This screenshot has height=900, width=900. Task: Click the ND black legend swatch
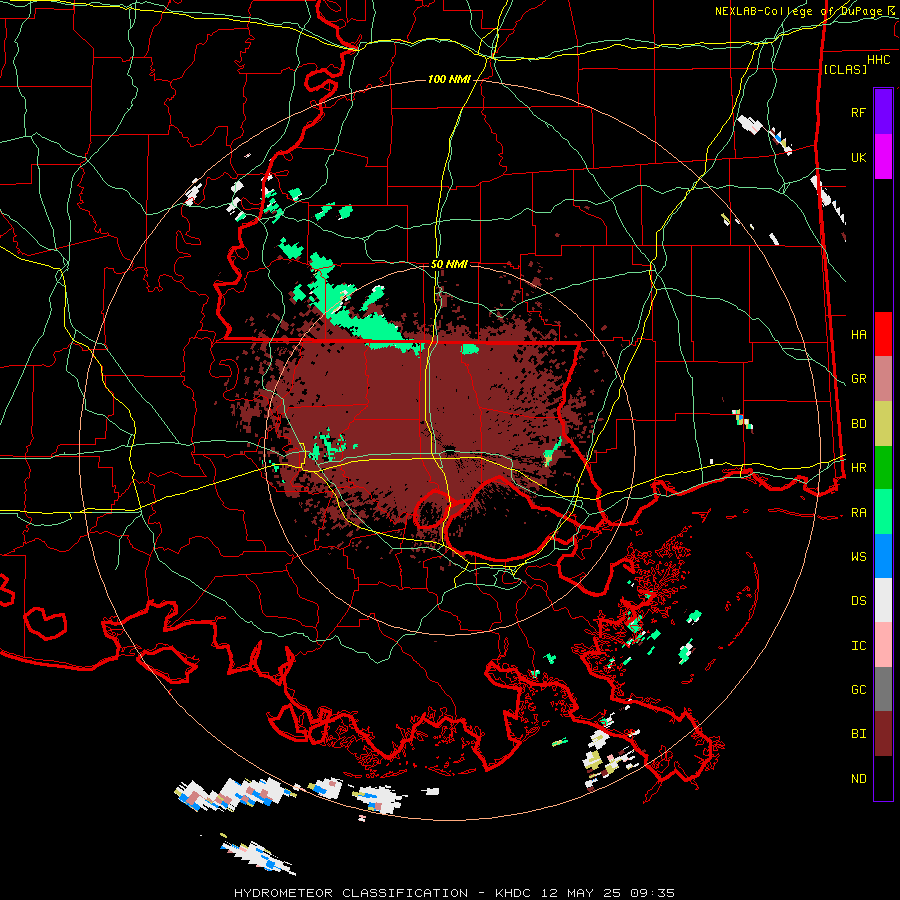pyautogui.click(x=883, y=778)
